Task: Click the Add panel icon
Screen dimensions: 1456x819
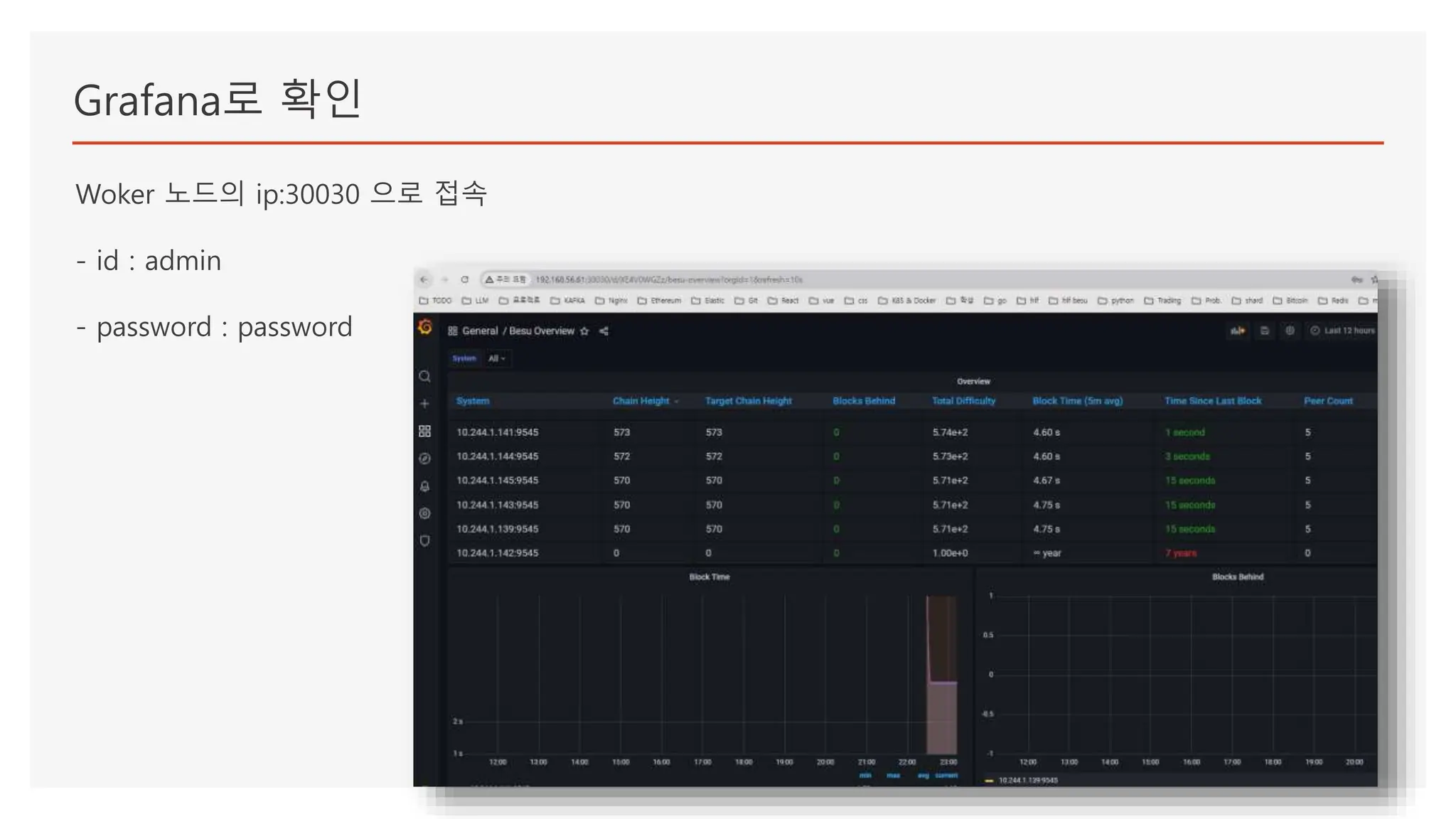Action: (1238, 331)
